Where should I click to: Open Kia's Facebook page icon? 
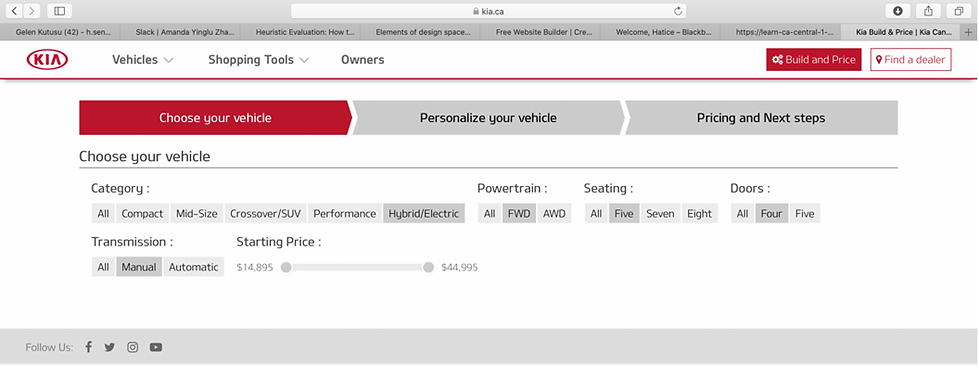(89, 347)
